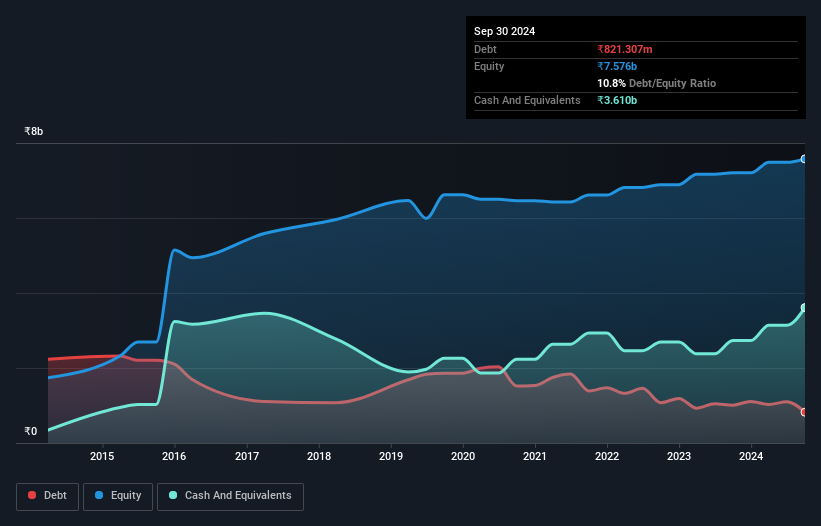The width and height of the screenshot is (821, 526).
Task: Toggle the Equity legend button
Action: click(x=118, y=496)
